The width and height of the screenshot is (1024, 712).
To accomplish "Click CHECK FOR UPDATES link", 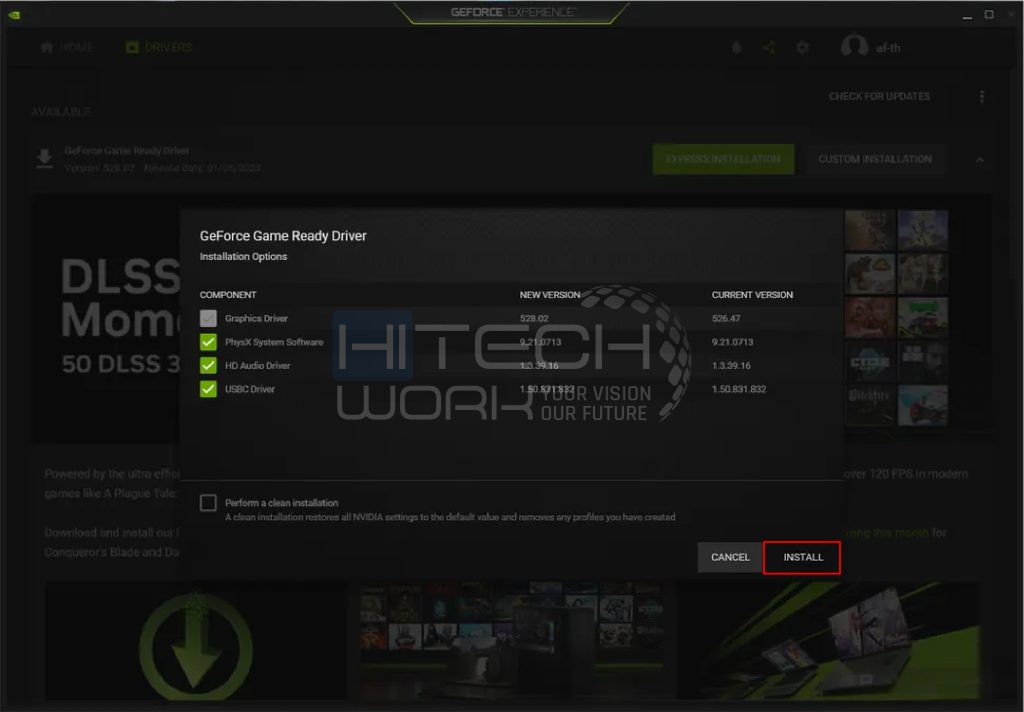I will [x=879, y=96].
